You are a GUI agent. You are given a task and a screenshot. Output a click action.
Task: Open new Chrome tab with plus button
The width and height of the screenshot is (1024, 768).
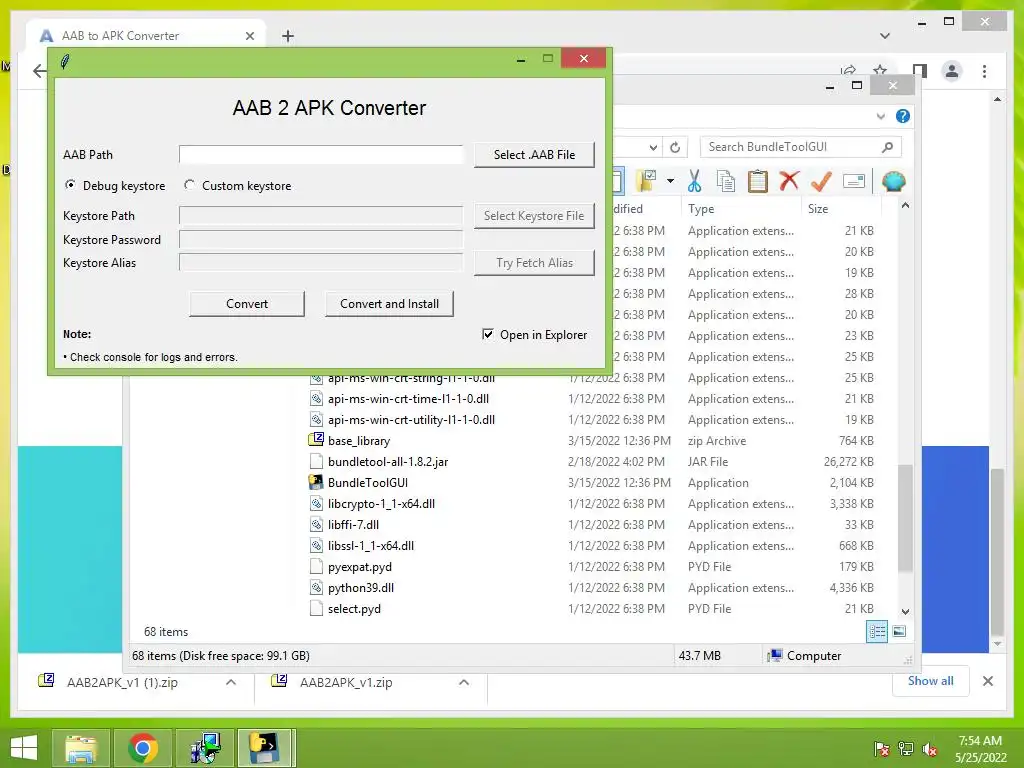click(x=288, y=36)
